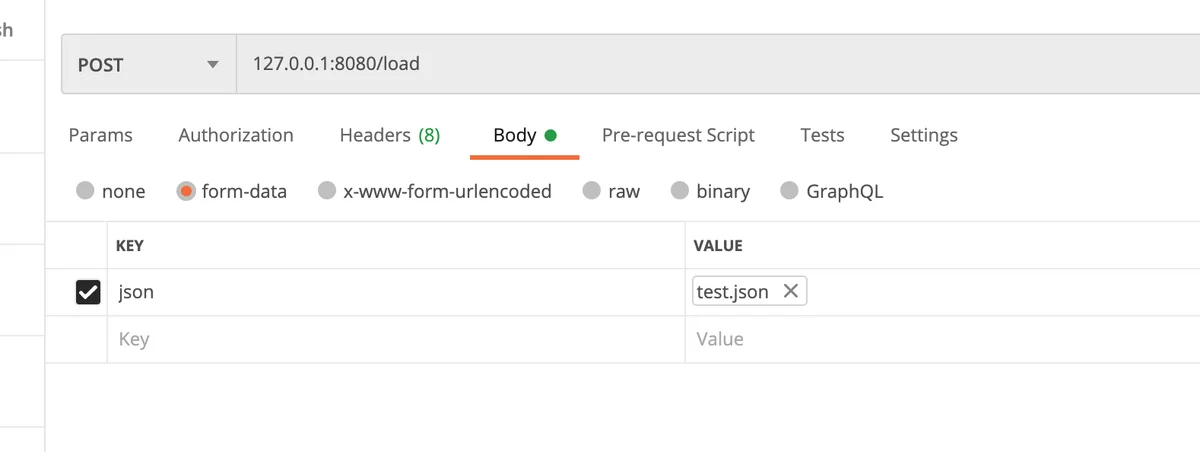Image resolution: width=1200 pixels, height=452 pixels.
Task: Select the form-data radio option
Action: [186, 191]
